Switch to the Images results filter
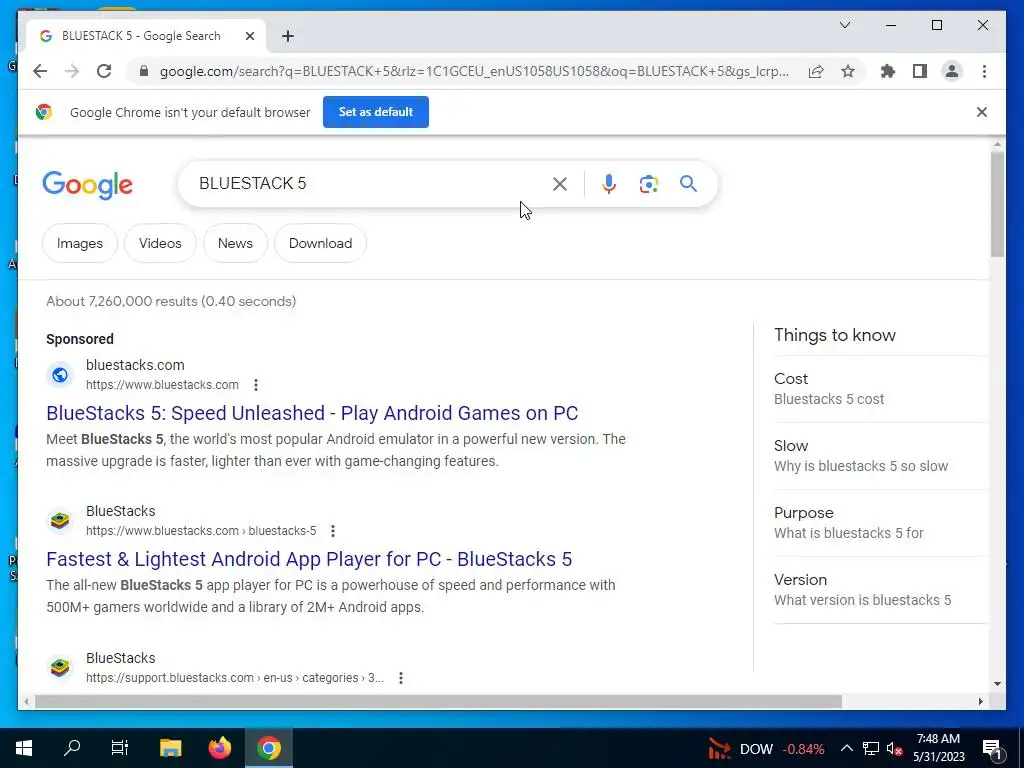This screenshot has width=1024, height=768. [x=80, y=243]
